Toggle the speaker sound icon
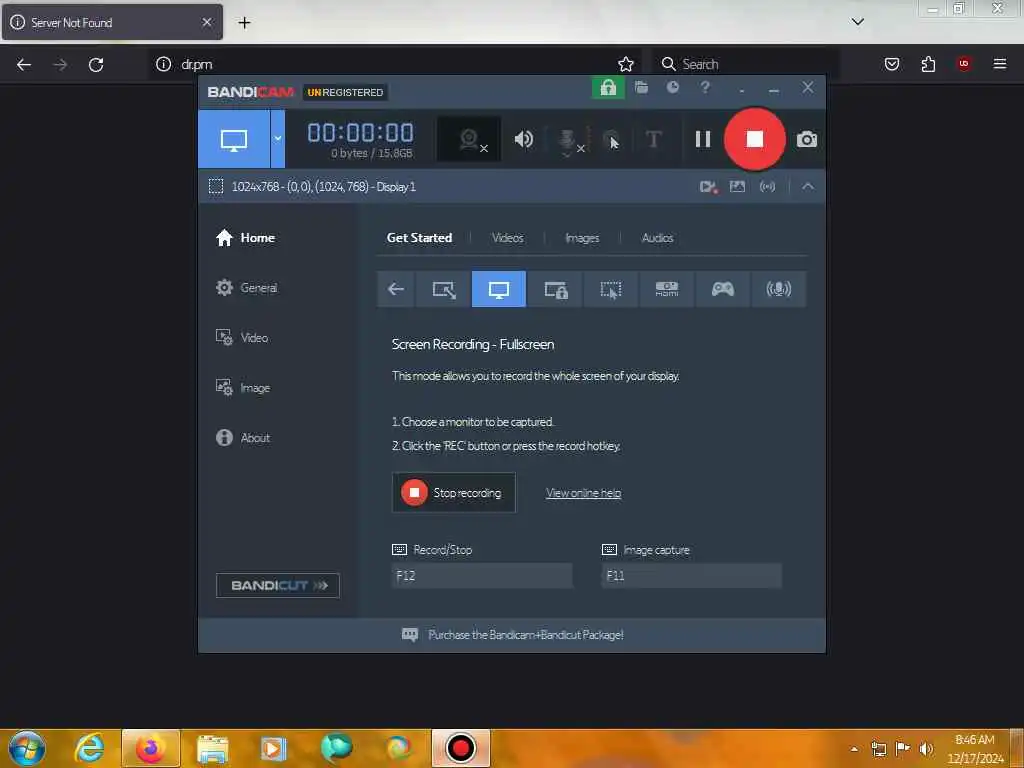This screenshot has height=768, width=1024. [524, 139]
